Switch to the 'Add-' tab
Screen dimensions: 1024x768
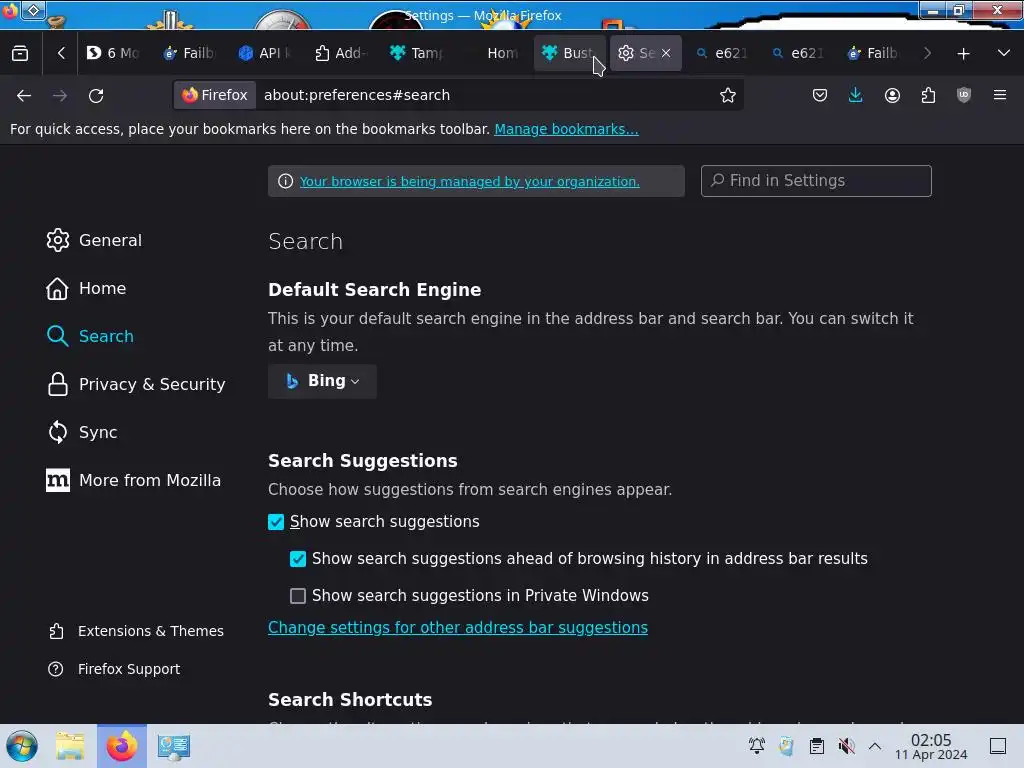tap(340, 53)
